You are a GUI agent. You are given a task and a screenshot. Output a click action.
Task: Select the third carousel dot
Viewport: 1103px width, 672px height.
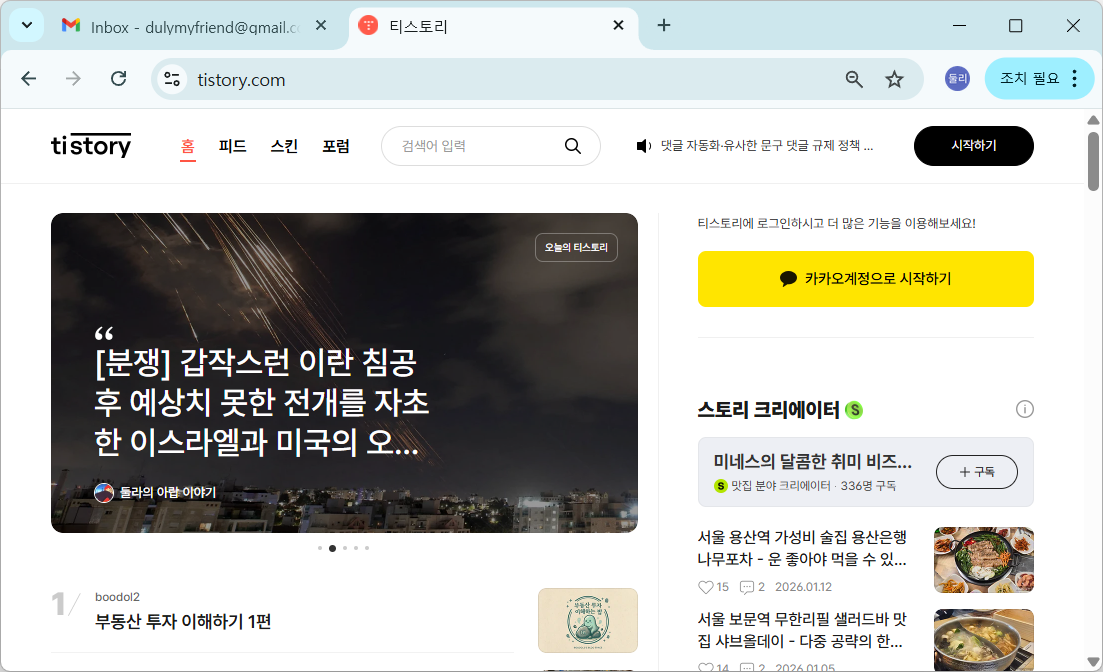click(x=345, y=548)
